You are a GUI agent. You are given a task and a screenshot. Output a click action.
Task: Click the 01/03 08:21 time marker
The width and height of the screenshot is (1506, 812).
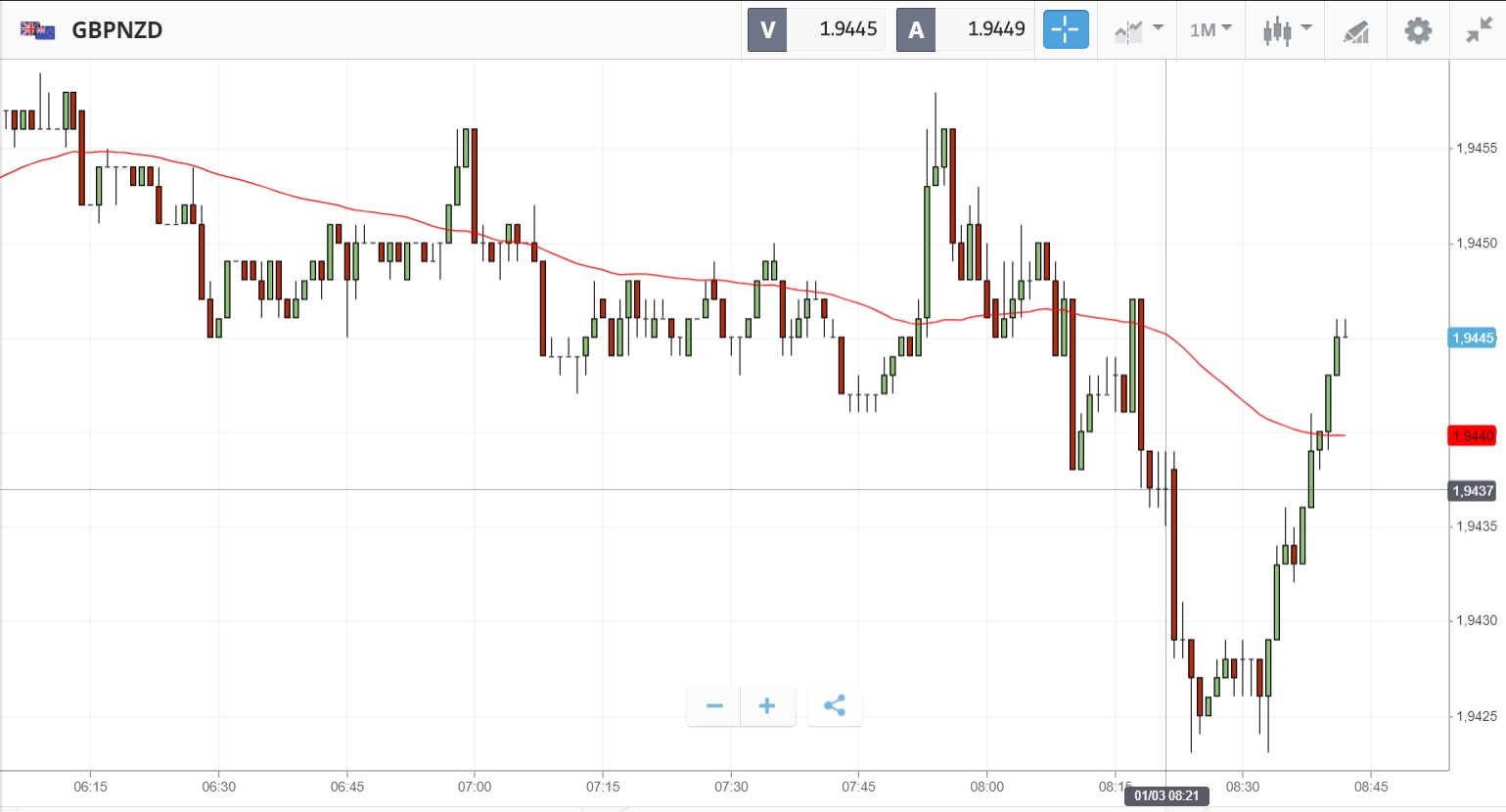pyautogui.click(x=1165, y=795)
